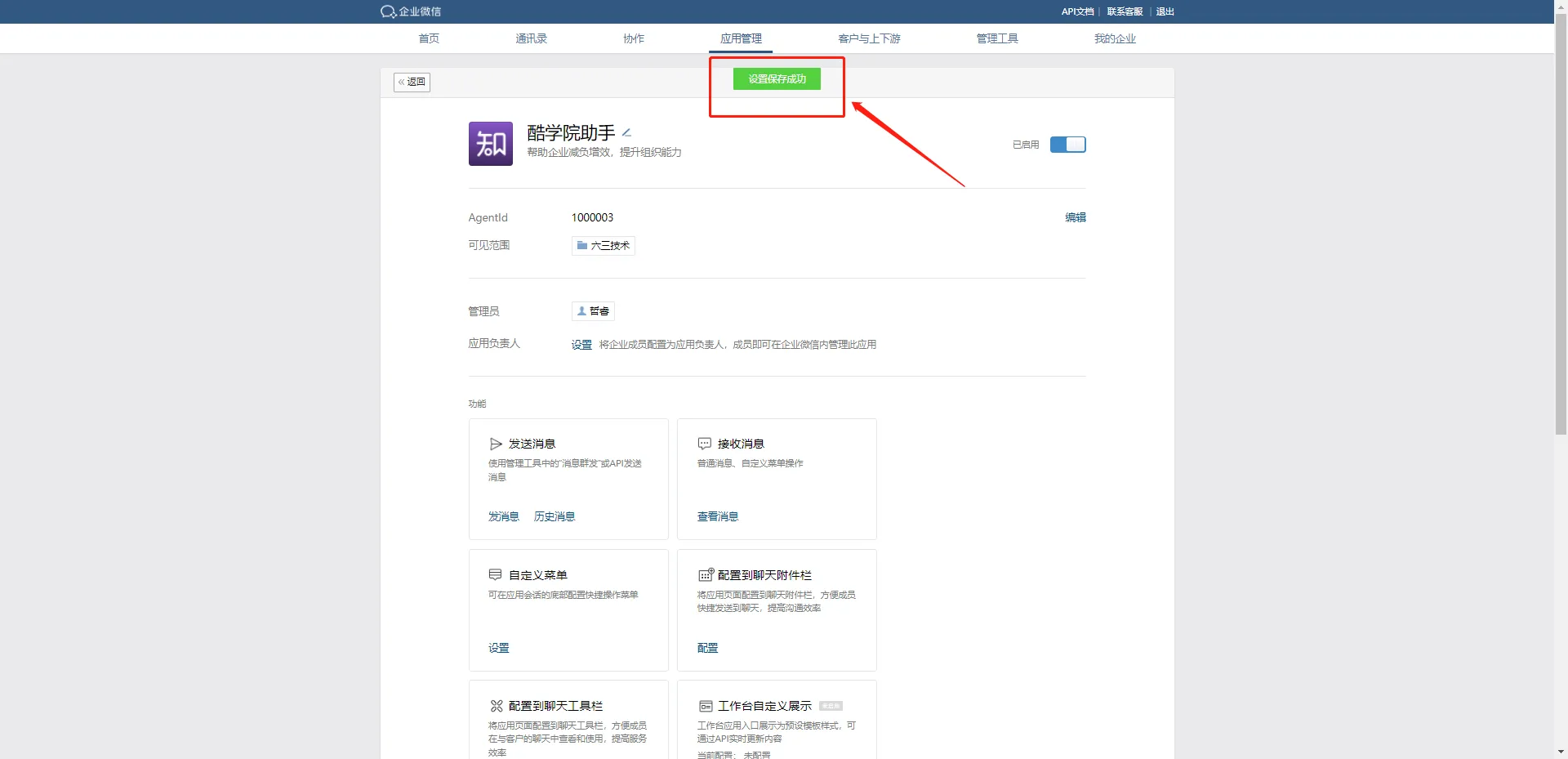This screenshot has height=759, width=1568.
Task: Click 设置 link for 应用负责人
Action: click(x=581, y=345)
